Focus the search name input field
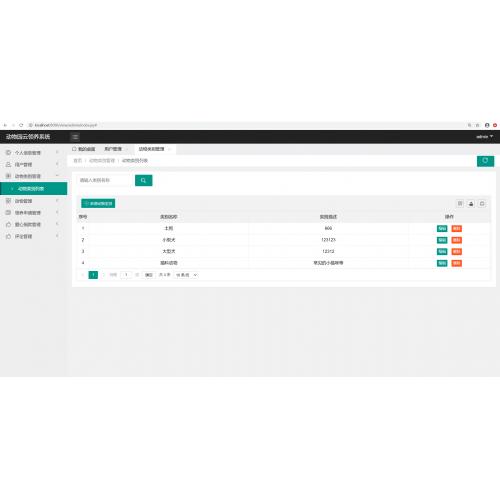500x500 pixels. point(105,180)
